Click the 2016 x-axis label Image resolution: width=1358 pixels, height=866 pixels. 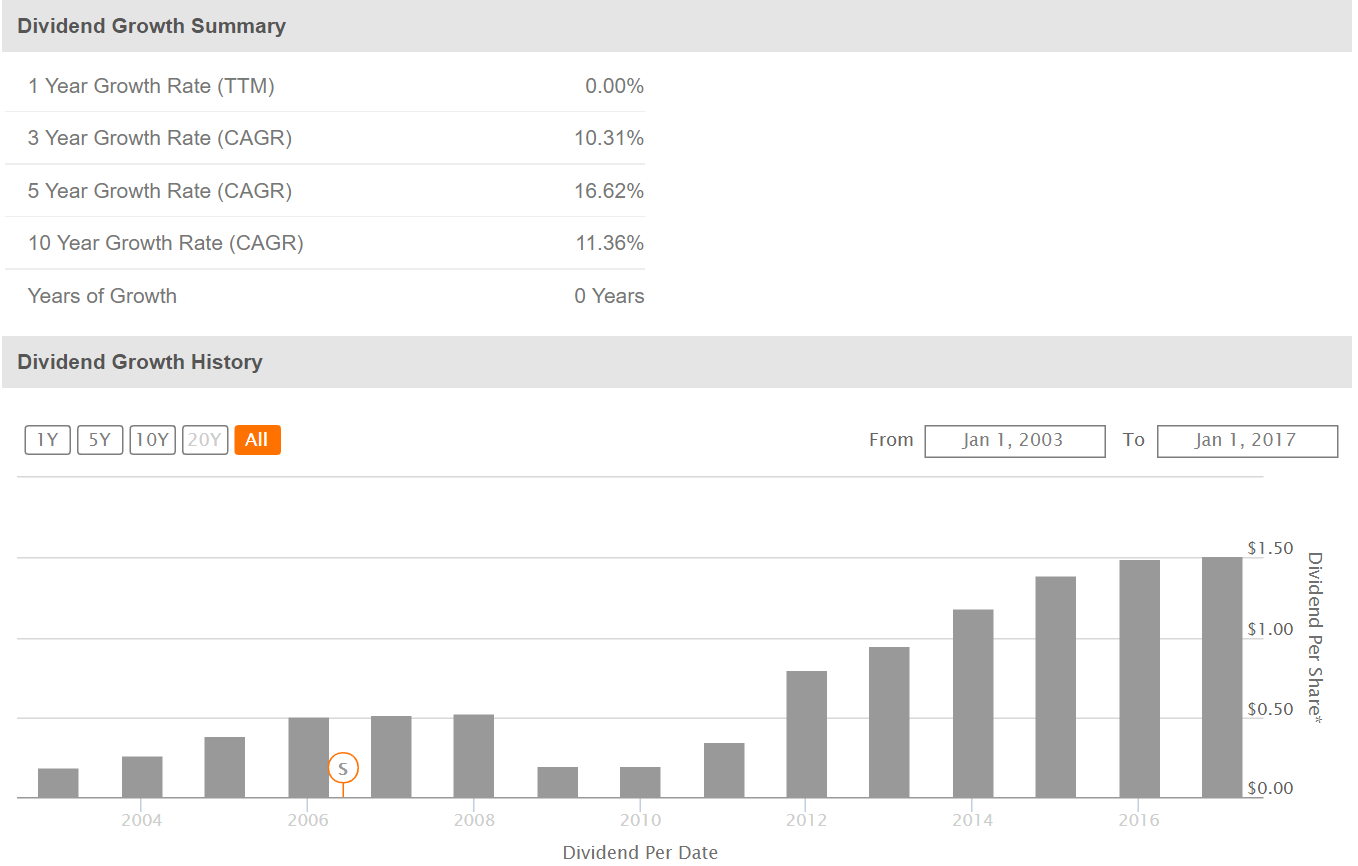pos(1139,821)
